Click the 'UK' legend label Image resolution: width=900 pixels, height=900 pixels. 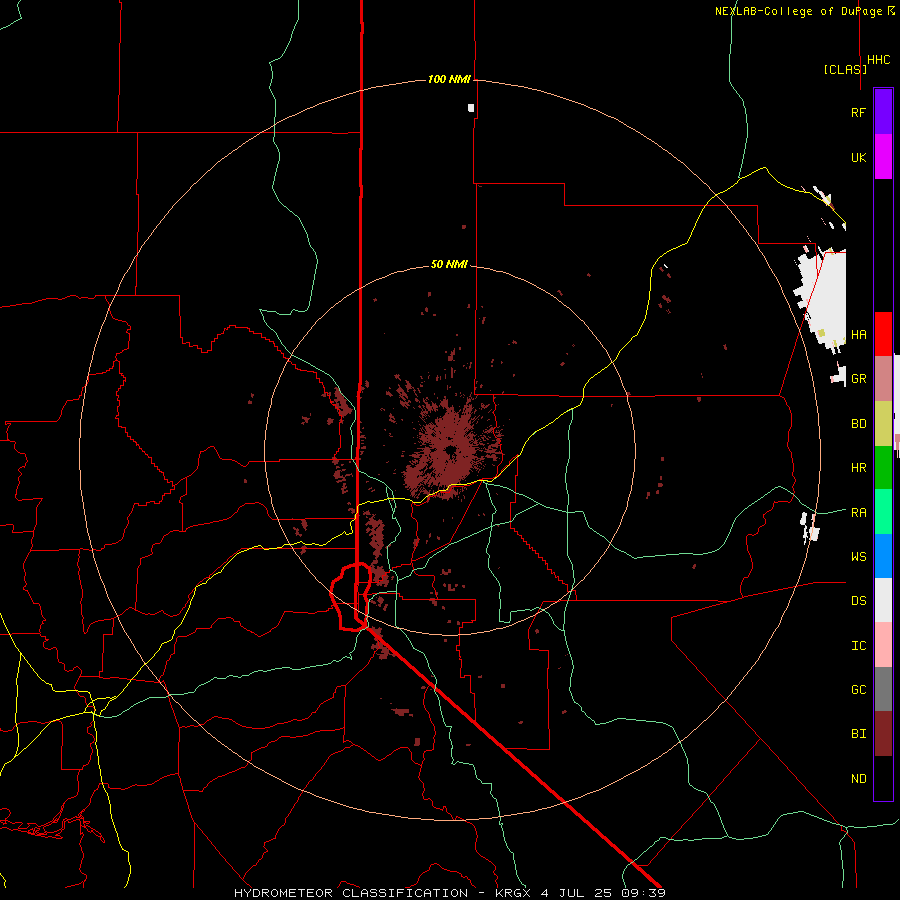point(859,158)
